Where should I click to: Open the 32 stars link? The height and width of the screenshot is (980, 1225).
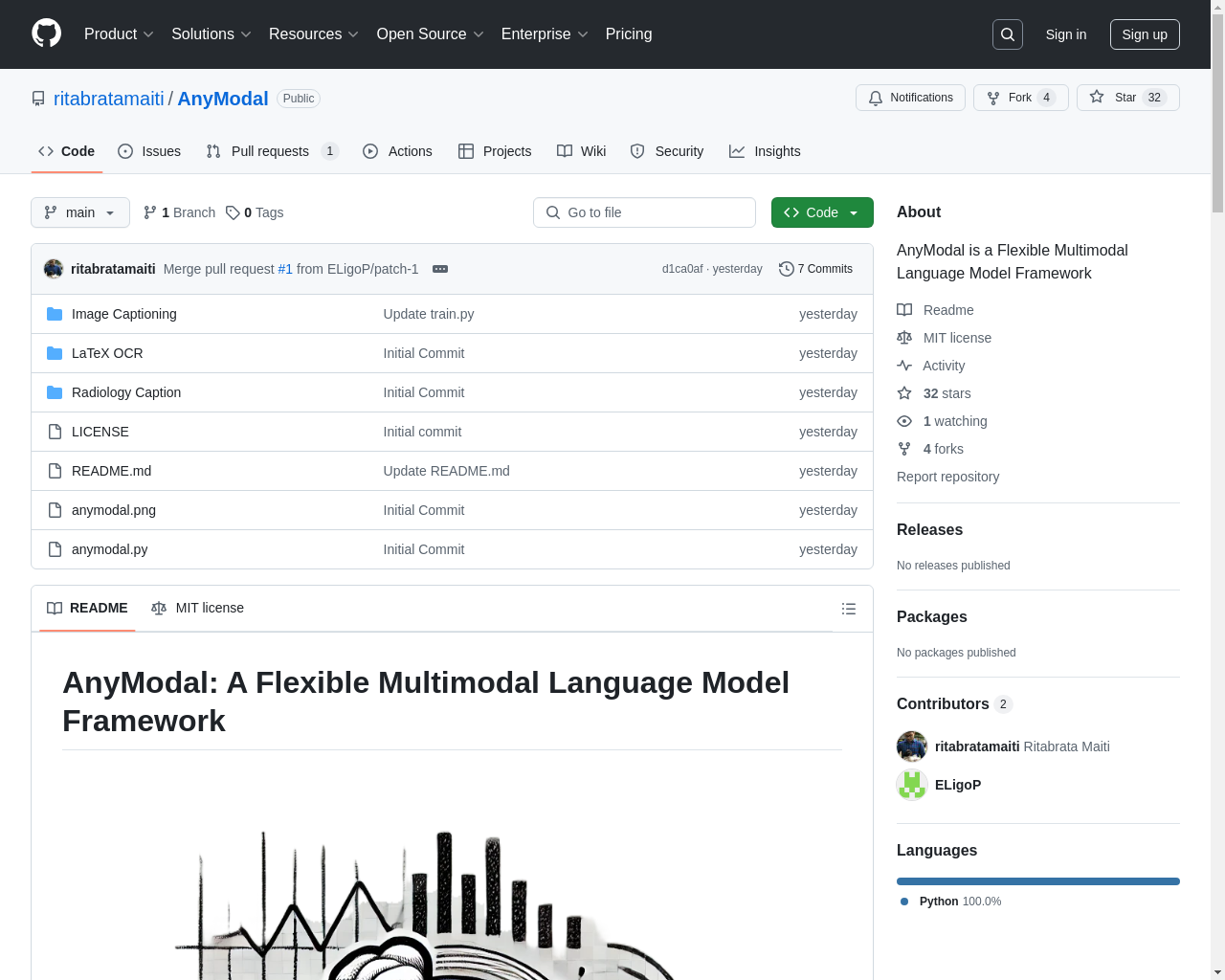coord(934,393)
